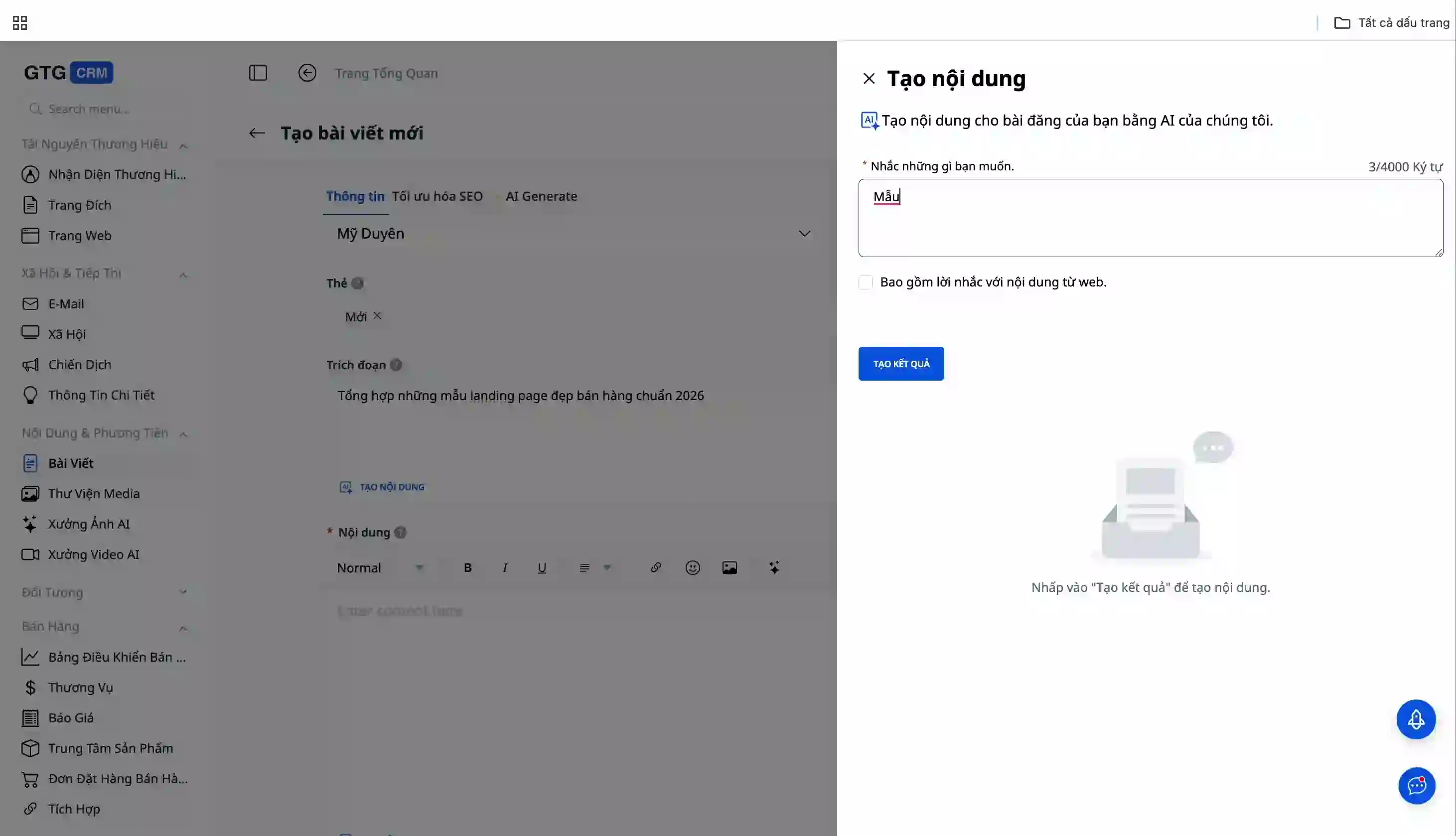
Task: Open the emoji picker in editor
Action: tap(693, 568)
